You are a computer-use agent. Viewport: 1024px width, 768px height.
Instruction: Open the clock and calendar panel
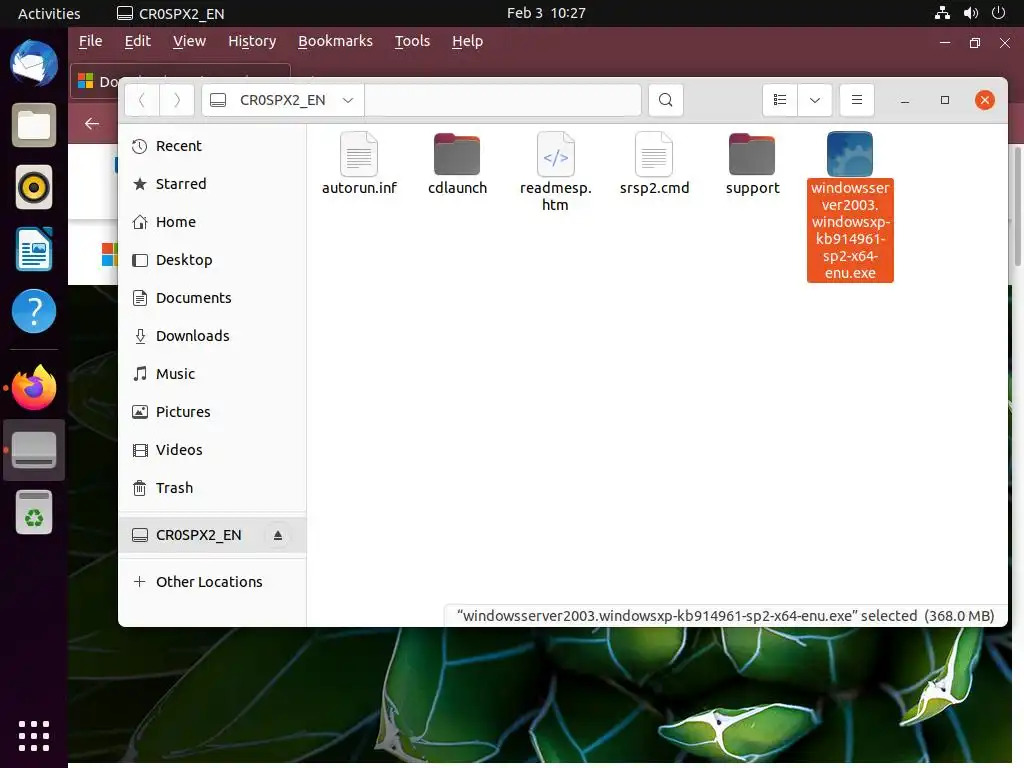546,13
